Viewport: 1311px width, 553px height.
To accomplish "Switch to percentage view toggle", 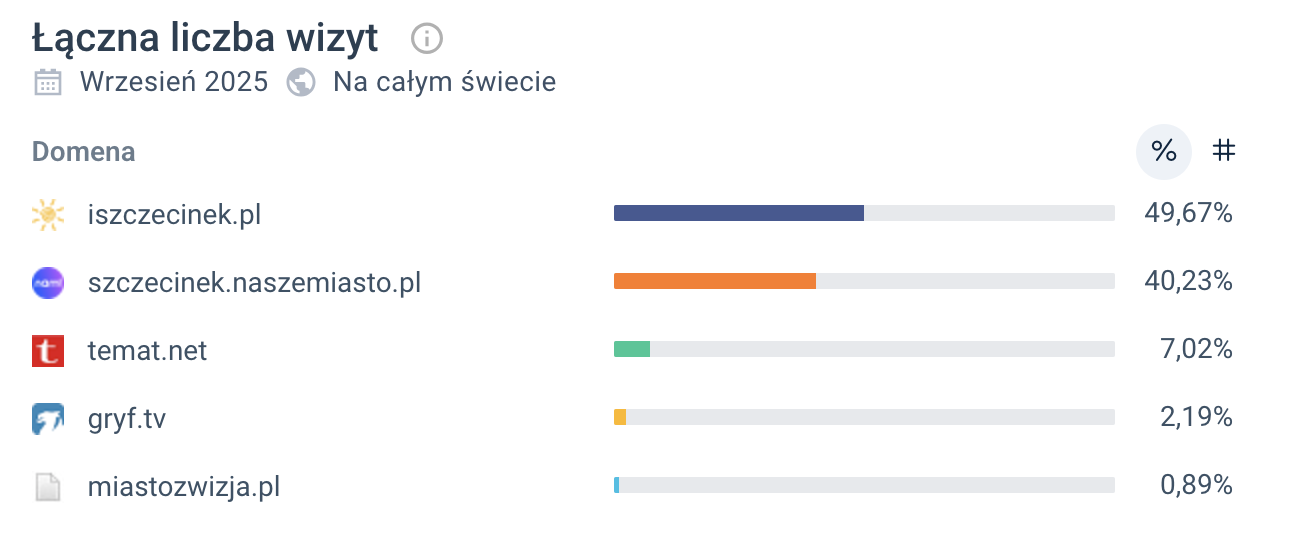I will (x=1164, y=152).
